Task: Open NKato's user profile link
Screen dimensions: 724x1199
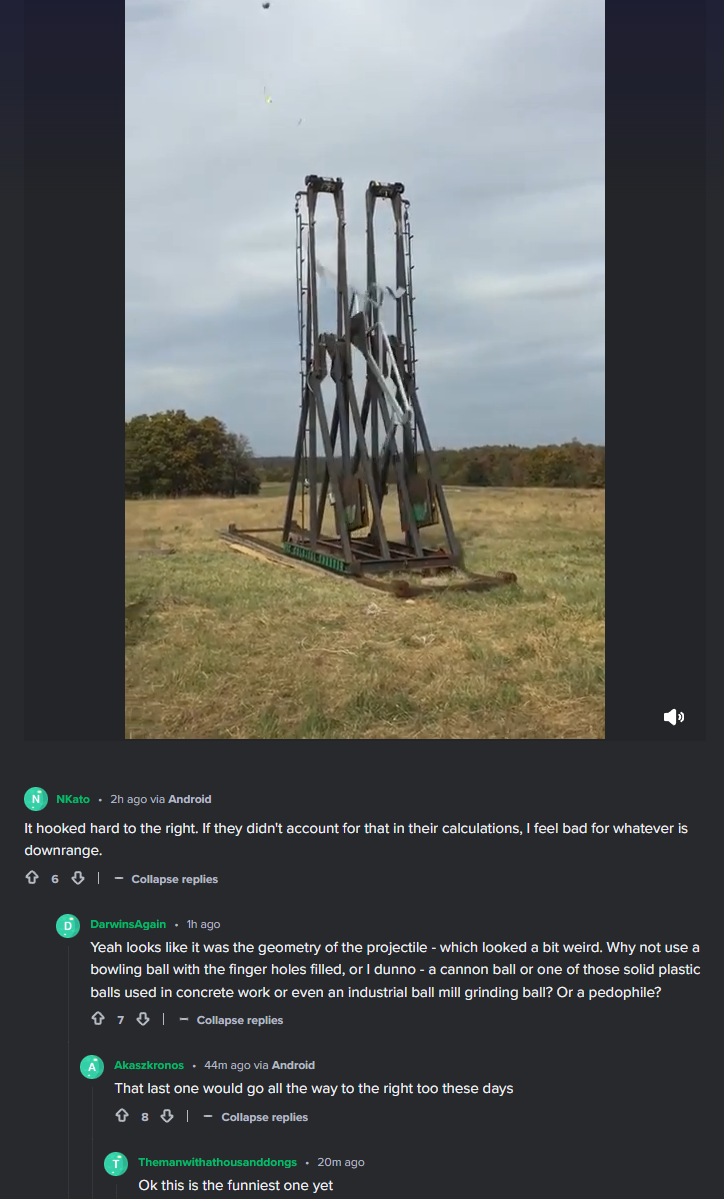Action: point(73,799)
